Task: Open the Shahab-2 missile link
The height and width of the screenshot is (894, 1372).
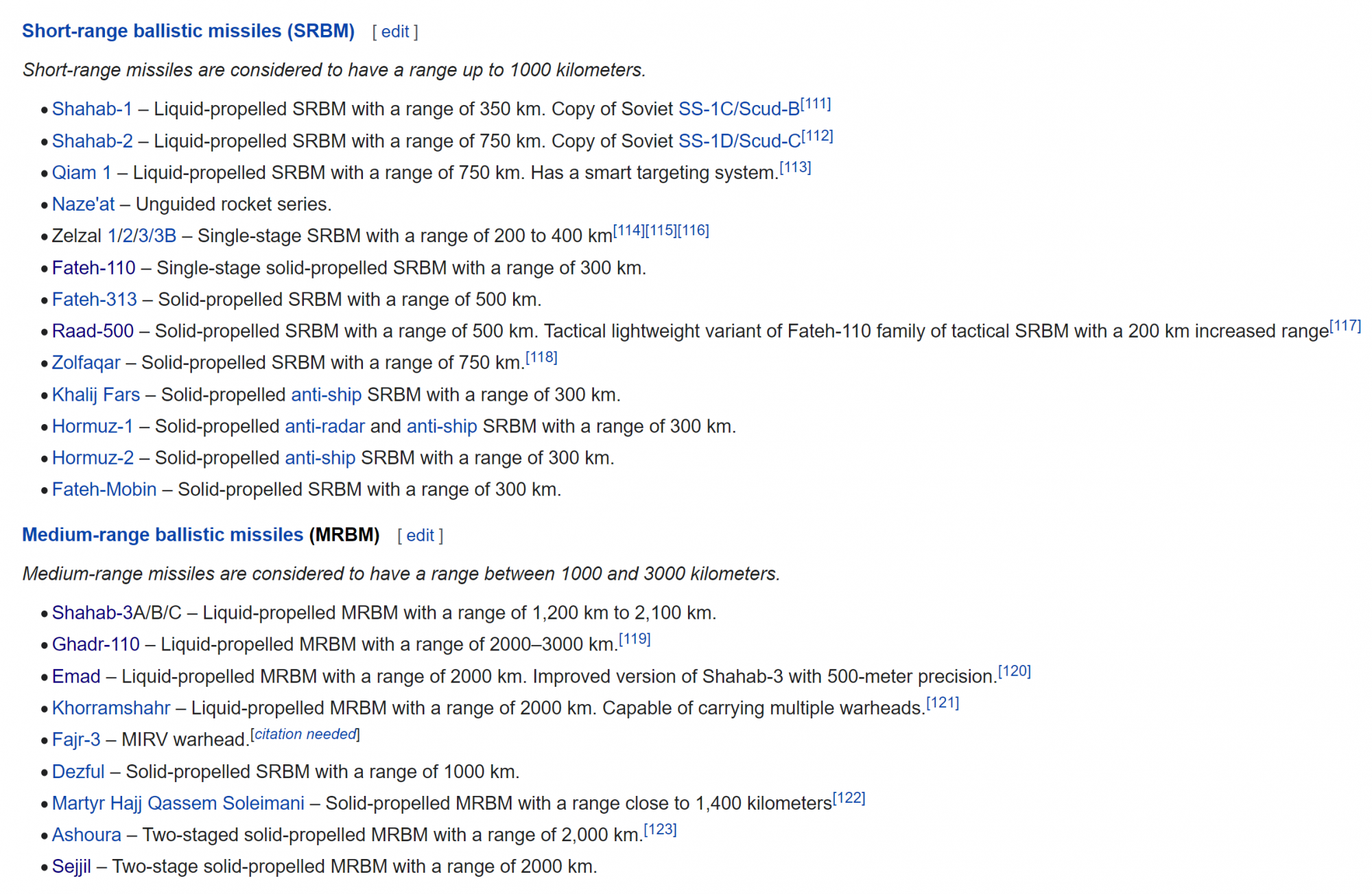Action: point(93,141)
